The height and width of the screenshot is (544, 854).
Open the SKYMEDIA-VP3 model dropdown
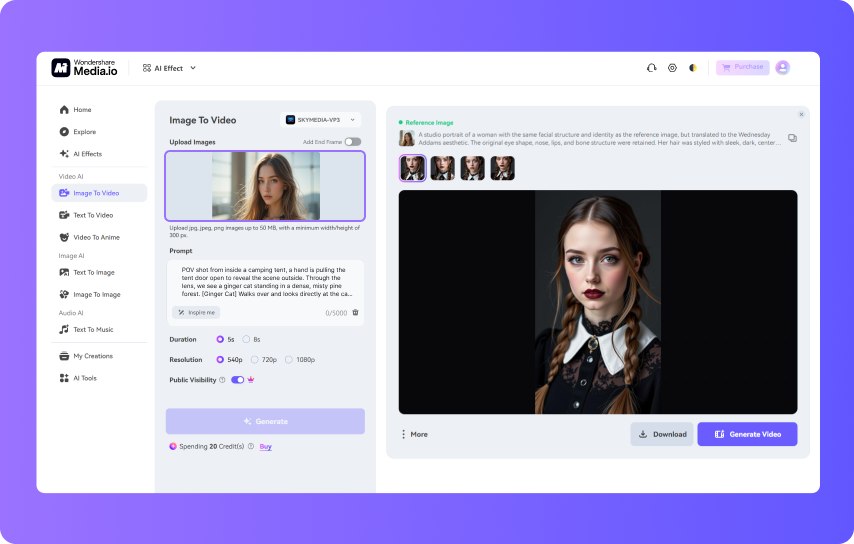pyautogui.click(x=321, y=120)
